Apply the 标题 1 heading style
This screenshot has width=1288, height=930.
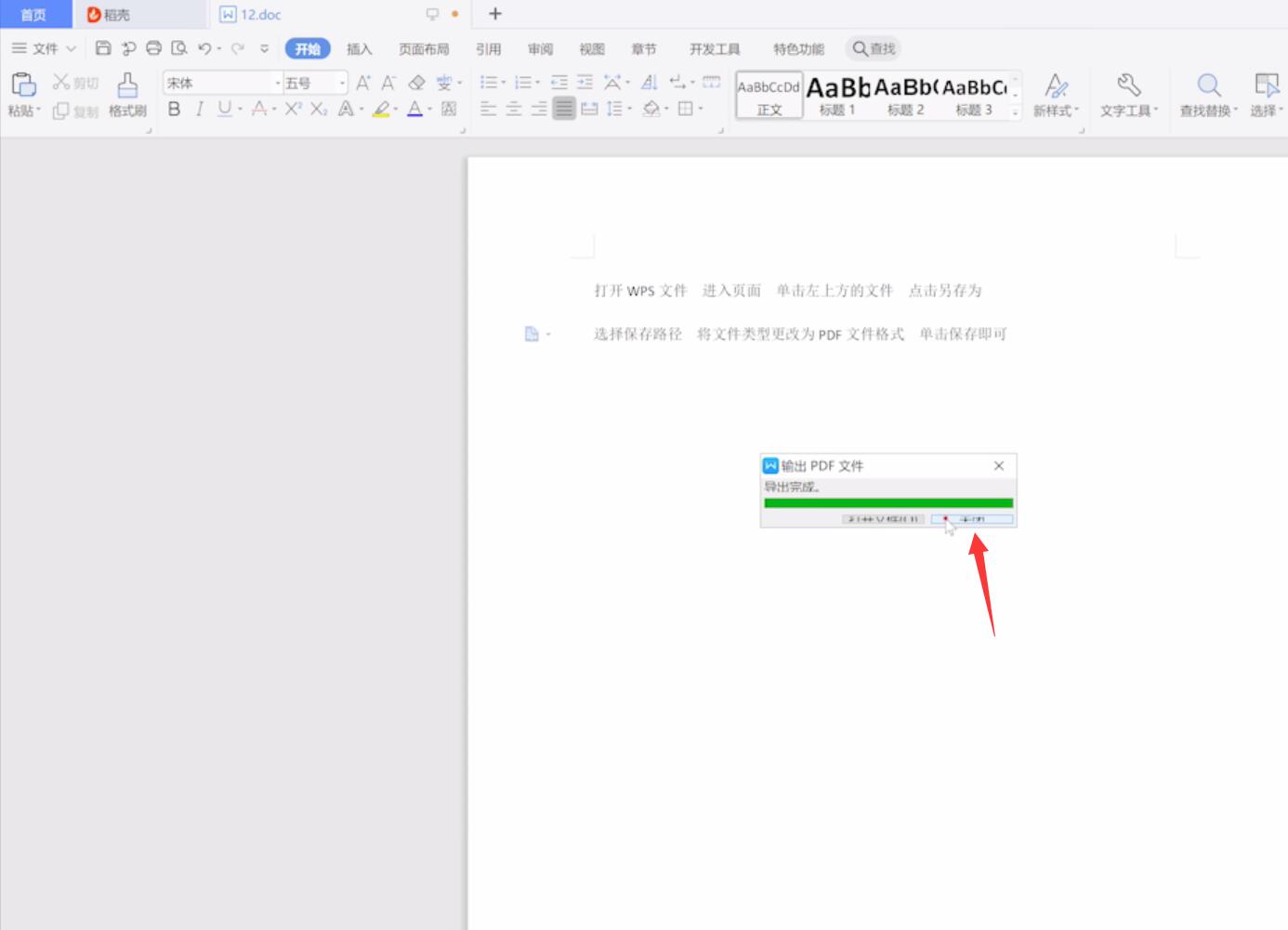pos(837,95)
